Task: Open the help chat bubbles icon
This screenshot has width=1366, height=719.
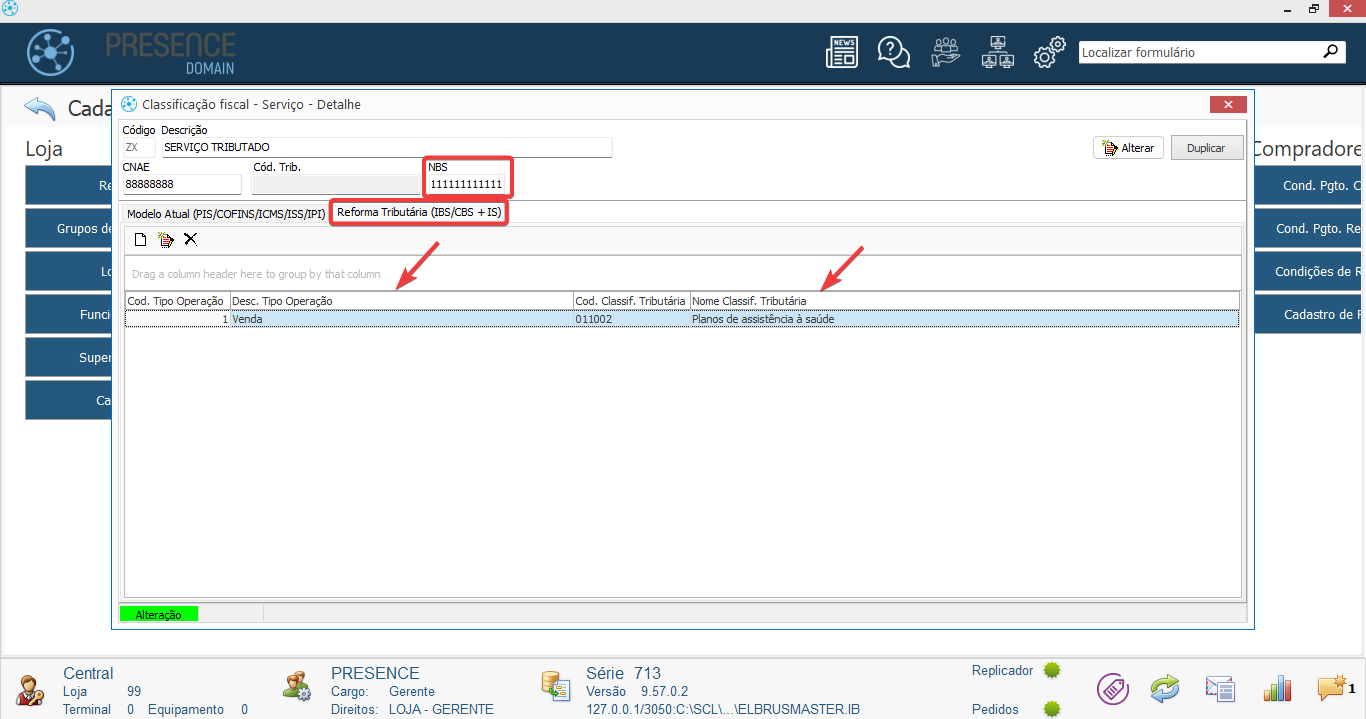Action: 893,52
